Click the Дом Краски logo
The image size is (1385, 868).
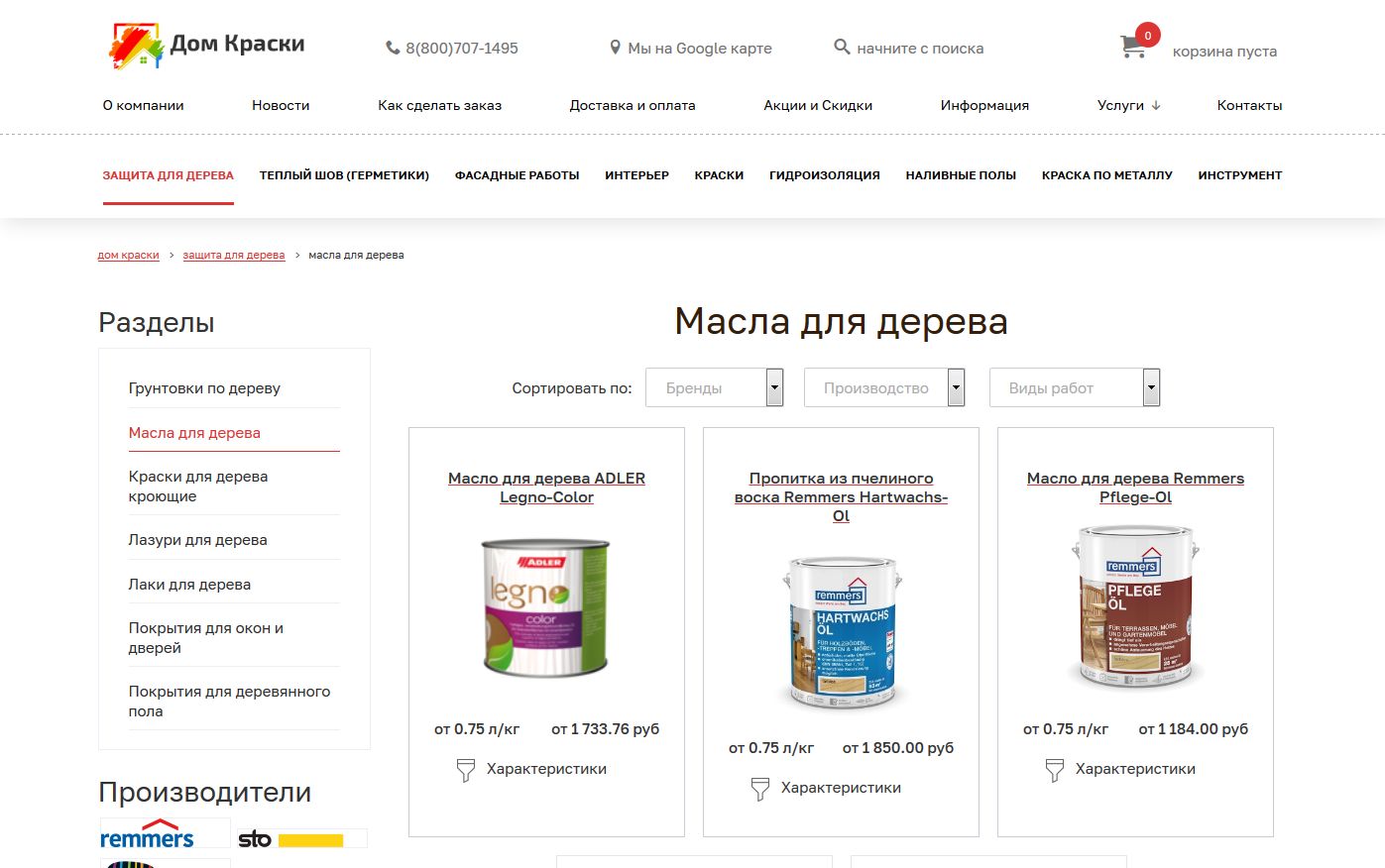[x=206, y=45]
